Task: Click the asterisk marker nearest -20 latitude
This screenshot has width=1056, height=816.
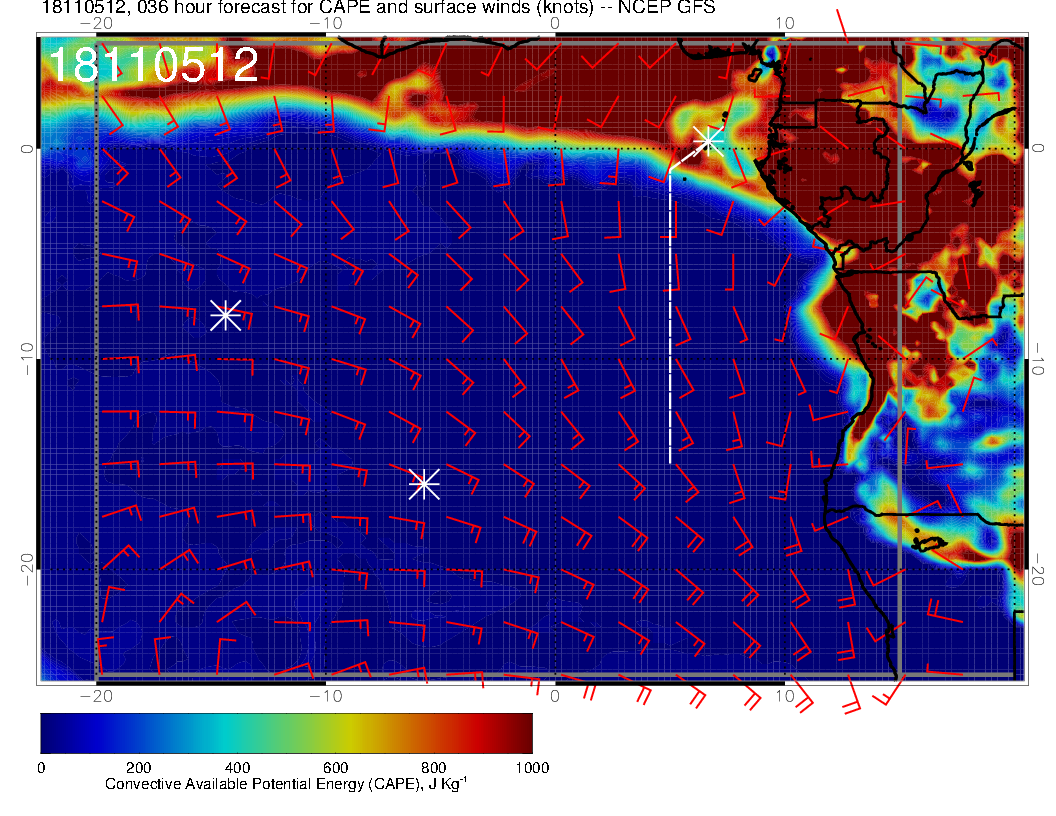Action: click(424, 483)
